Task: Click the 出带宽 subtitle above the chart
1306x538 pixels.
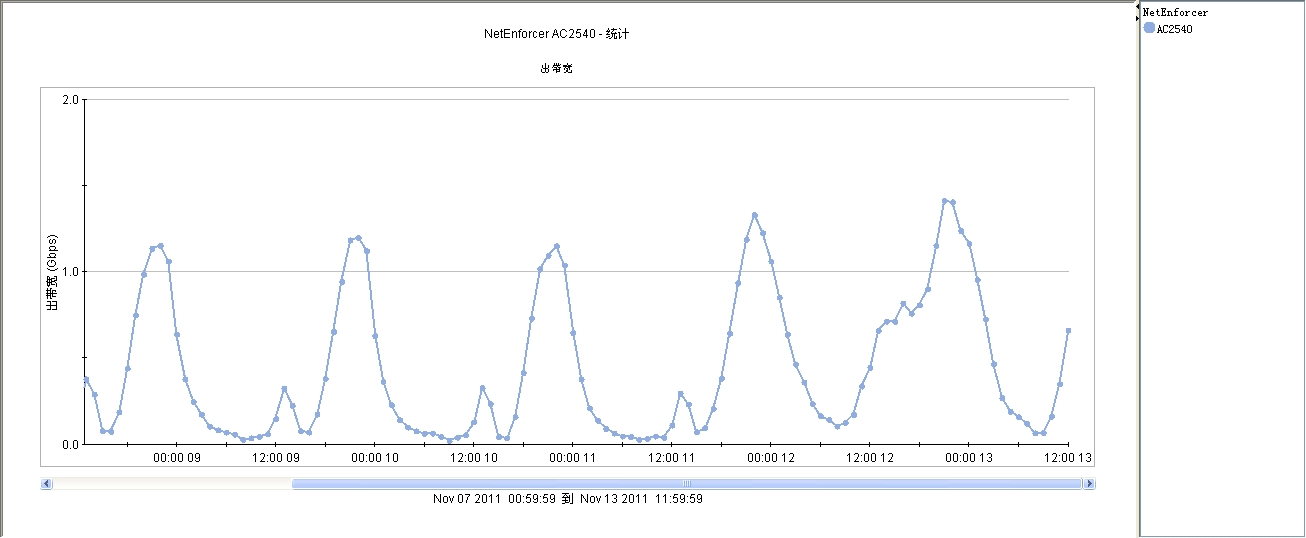Action: [x=556, y=69]
